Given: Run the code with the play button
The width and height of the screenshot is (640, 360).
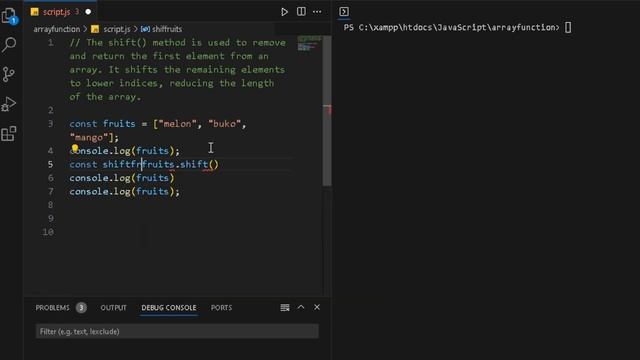Looking at the screenshot, I should tap(284, 12).
